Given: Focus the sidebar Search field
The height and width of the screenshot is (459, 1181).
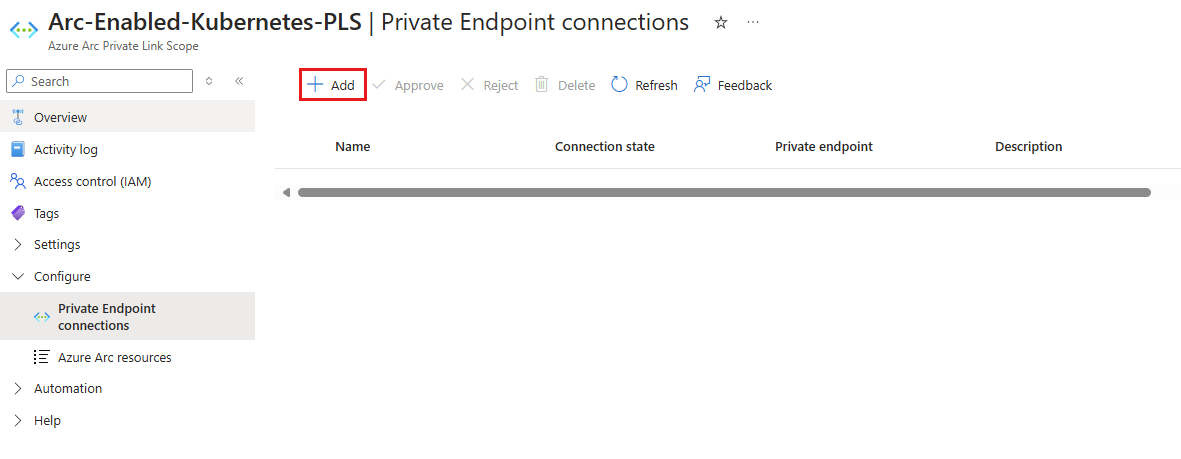Looking at the screenshot, I should tap(99, 81).
